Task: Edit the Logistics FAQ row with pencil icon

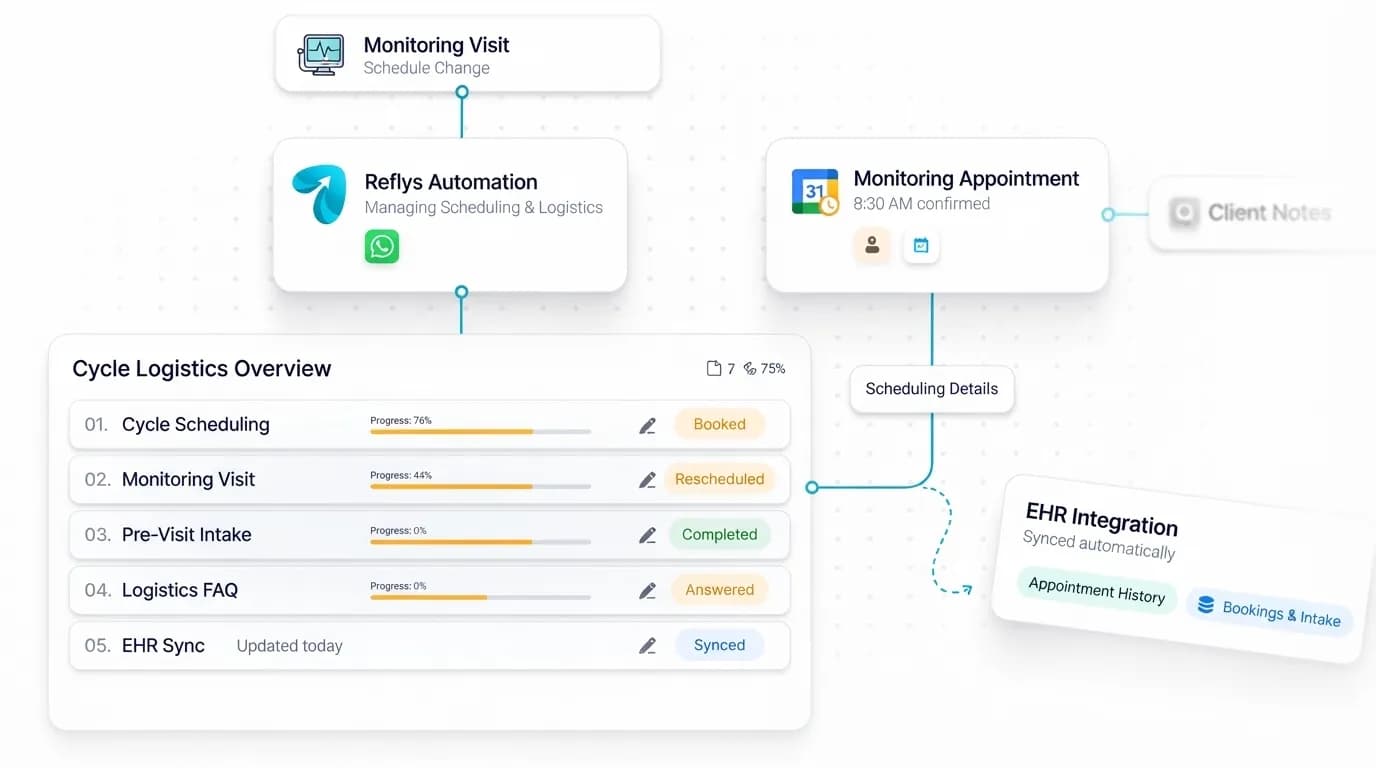Action: [648, 591]
